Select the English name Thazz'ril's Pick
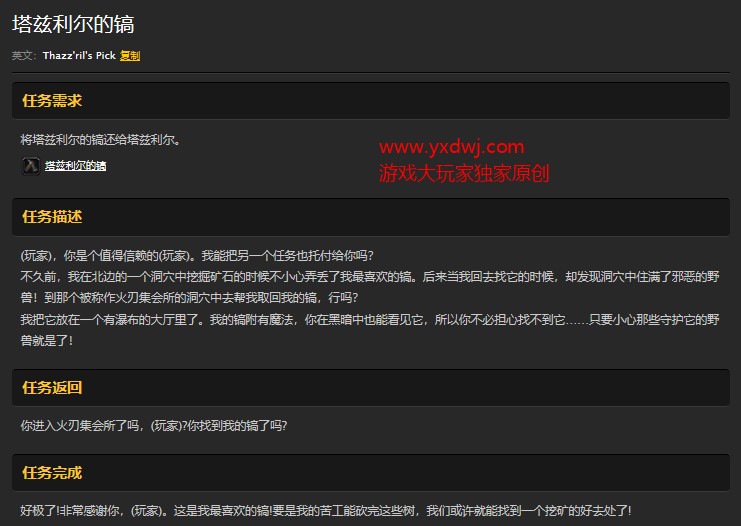This screenshot has height=526, width=741. [x=78, y=56]
